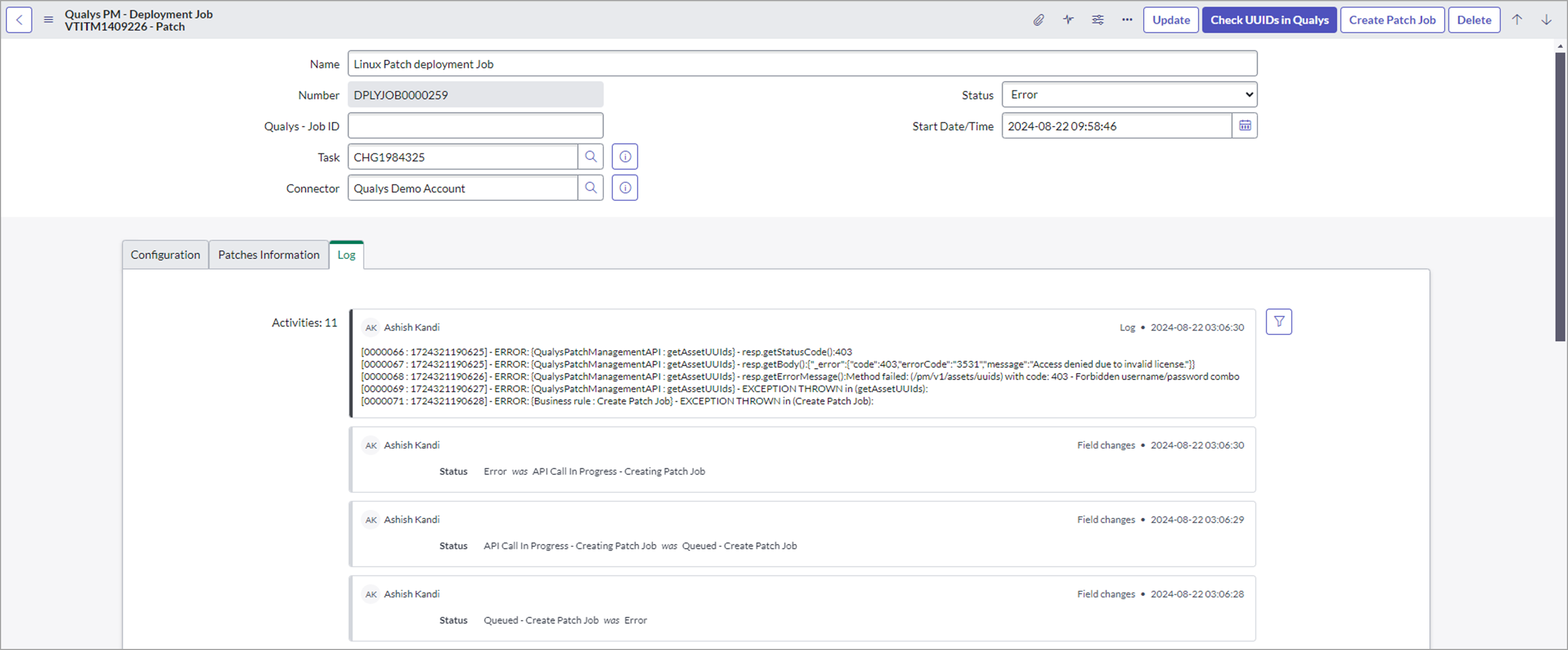Click Update to save the record

[1171, 20]
